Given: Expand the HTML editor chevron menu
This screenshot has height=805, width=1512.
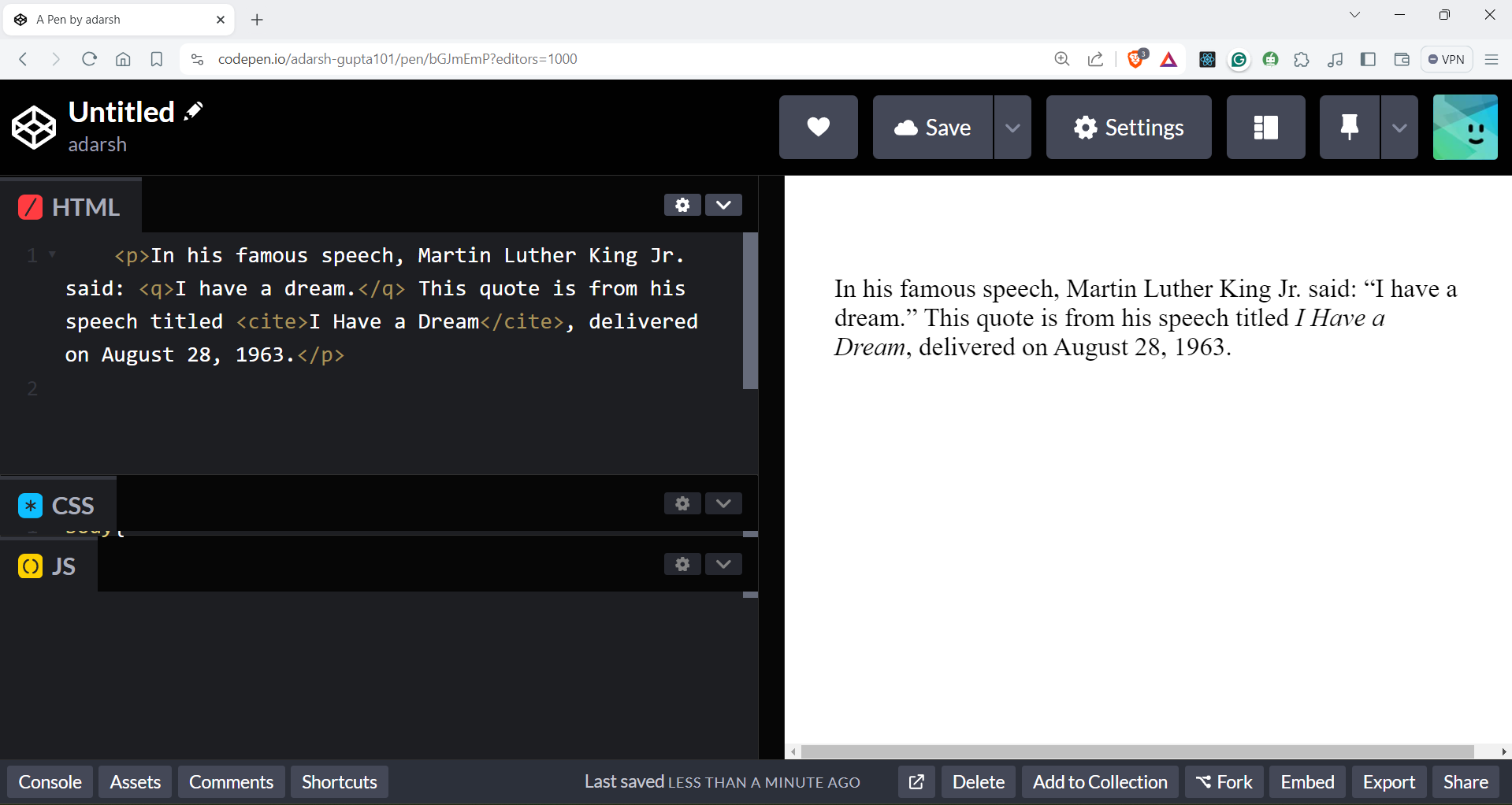Looking at the screenshot, I should tap(723, 205).
